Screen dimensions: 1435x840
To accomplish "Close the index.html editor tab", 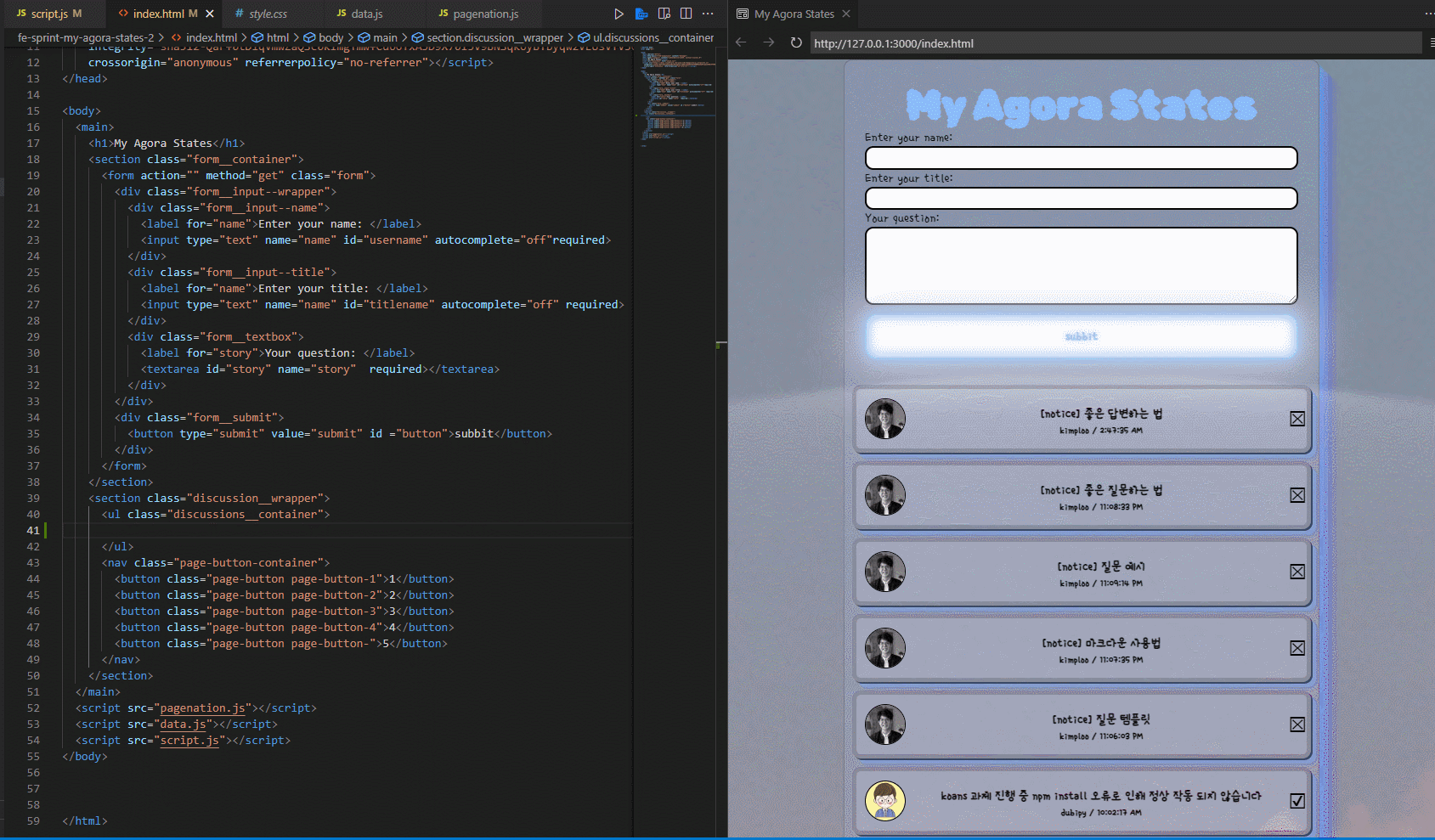I will click(x=210, y=14).
